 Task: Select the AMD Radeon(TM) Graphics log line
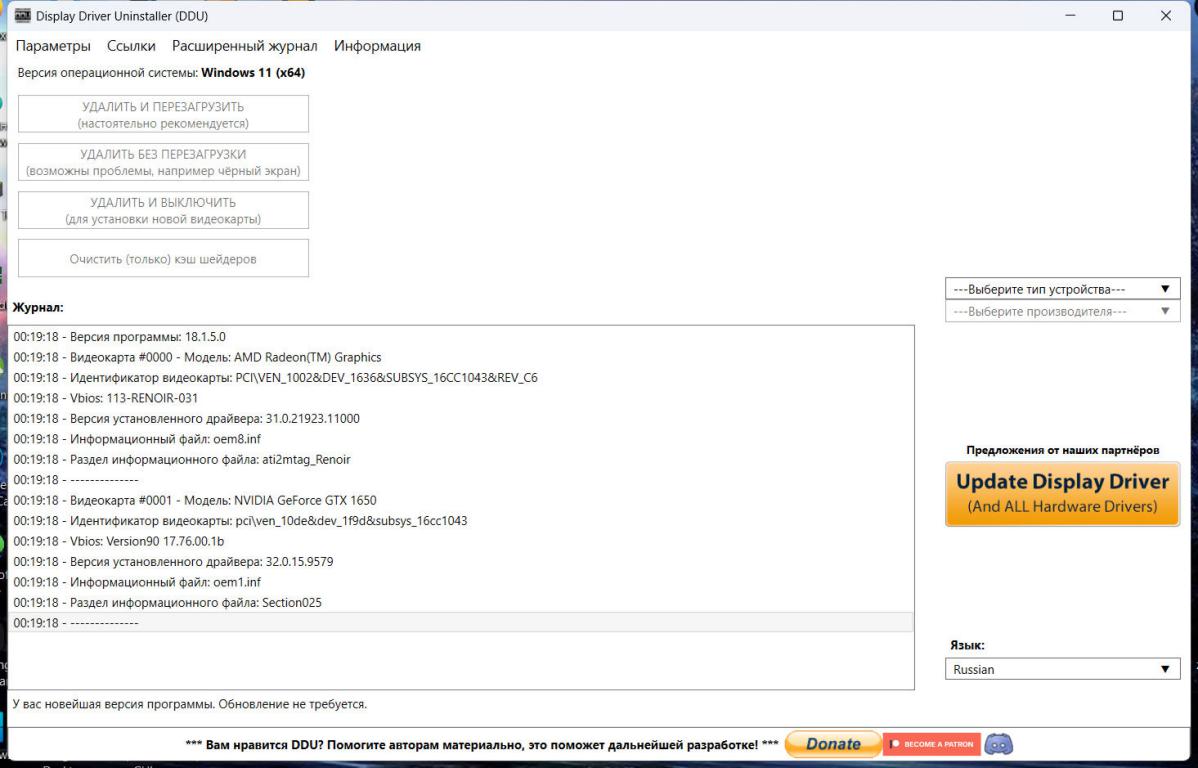pos(197,357)
